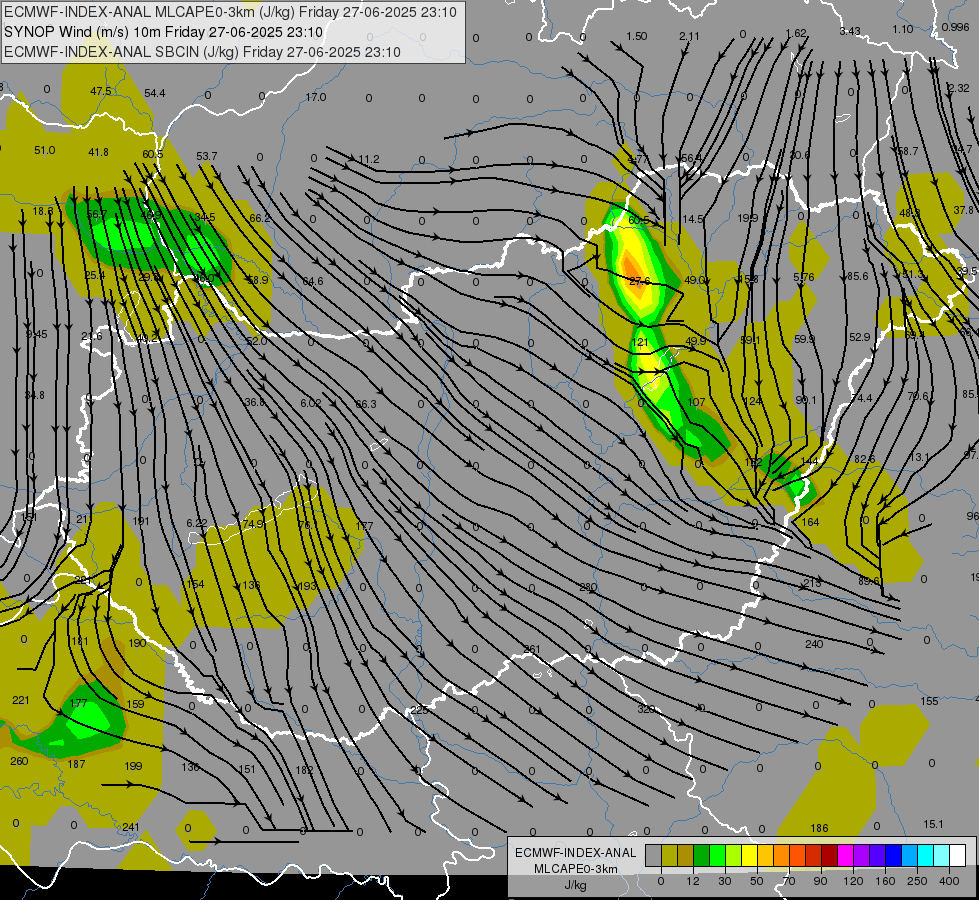The width and height of the screenshot is (979, 900).
Task: Click the map value 155
Action: (929, 701)
